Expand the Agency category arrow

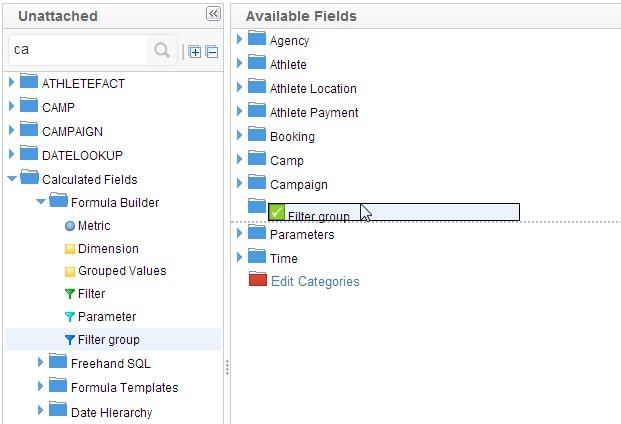pyautogui.click(x=239, y=39)
